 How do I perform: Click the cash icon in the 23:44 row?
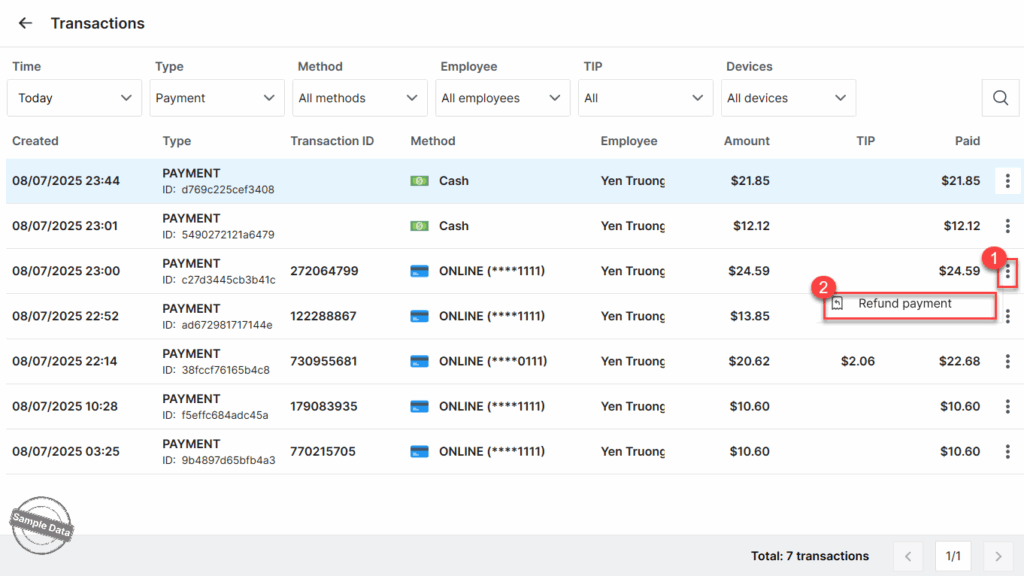coord(419,181)
